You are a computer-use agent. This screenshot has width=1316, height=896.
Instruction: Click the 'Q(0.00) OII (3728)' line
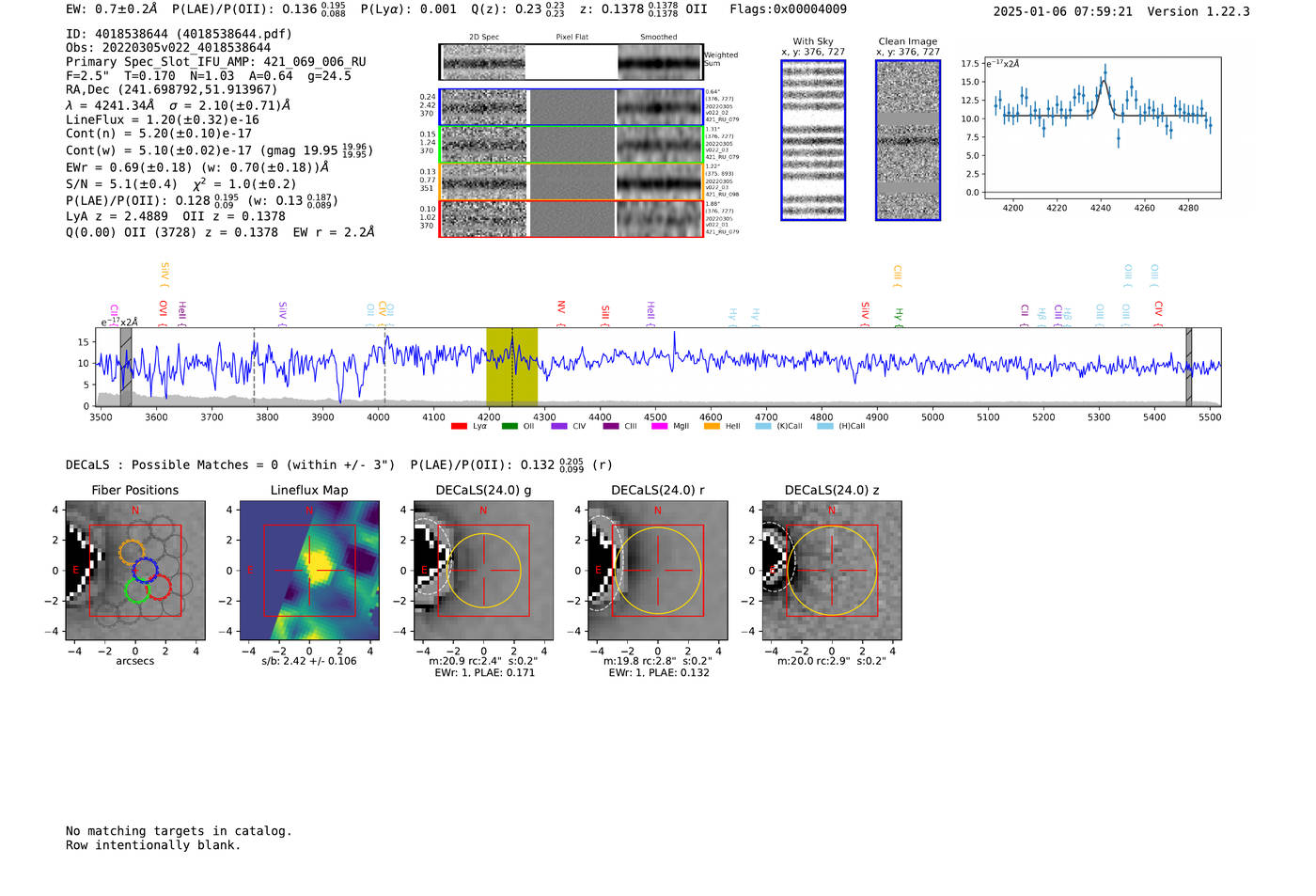[220, 232]
